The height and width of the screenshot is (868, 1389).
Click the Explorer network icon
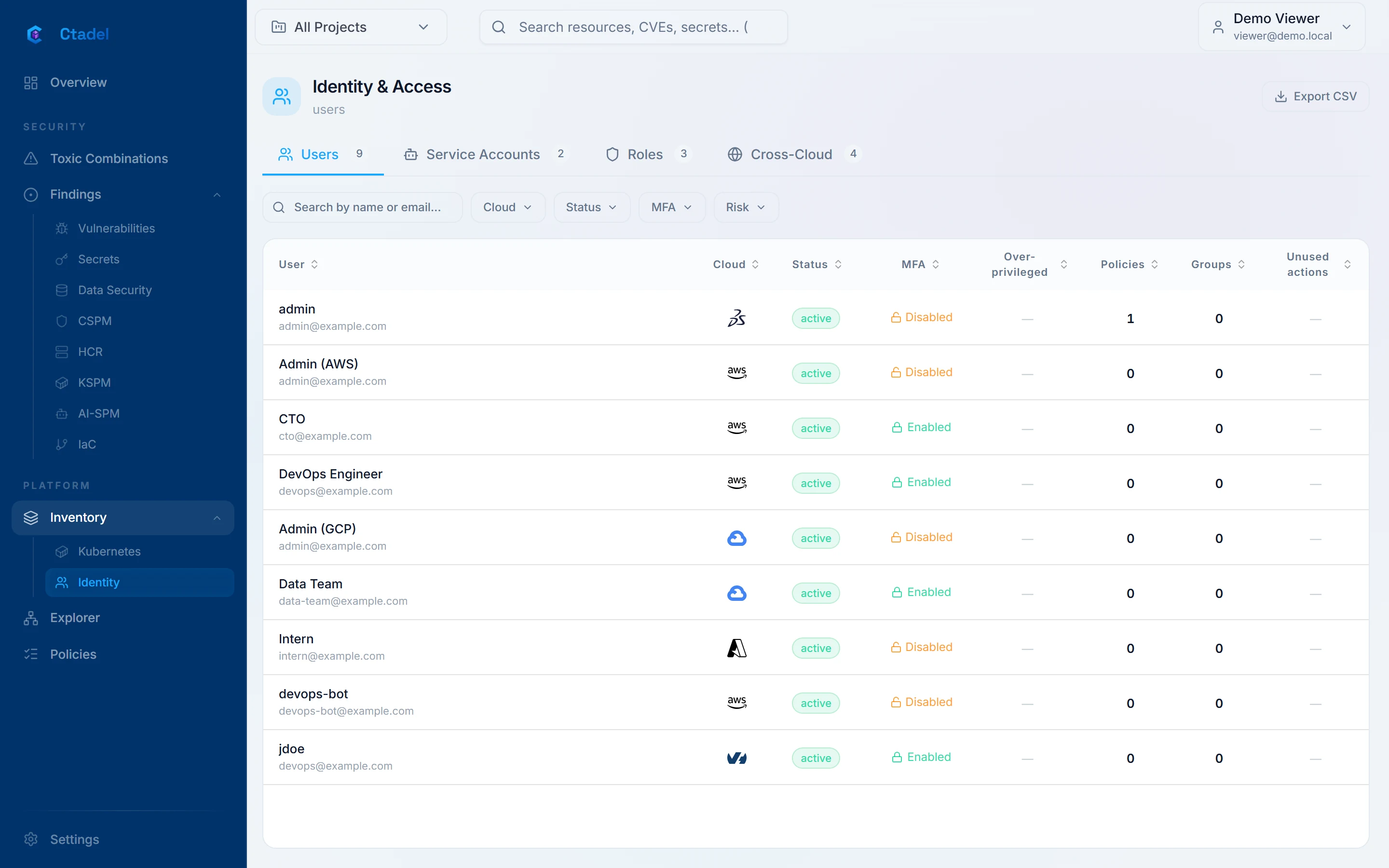(31, 618)
